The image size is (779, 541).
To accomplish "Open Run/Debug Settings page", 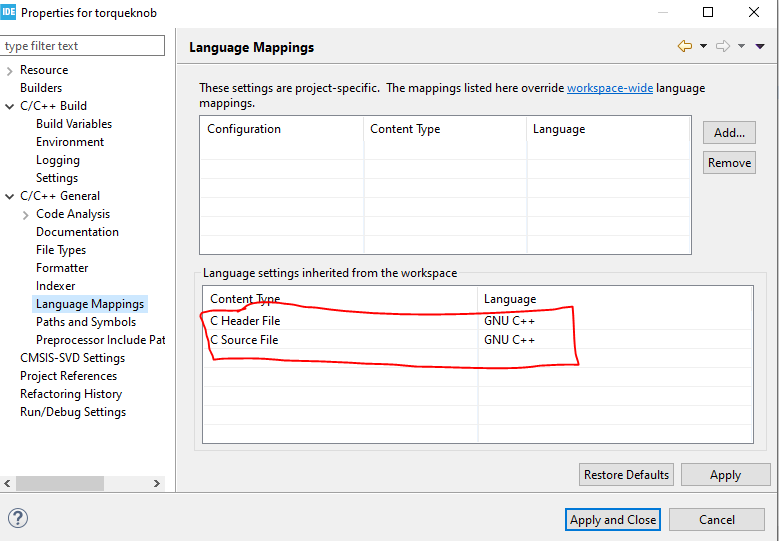I will (x=73, y=412).
